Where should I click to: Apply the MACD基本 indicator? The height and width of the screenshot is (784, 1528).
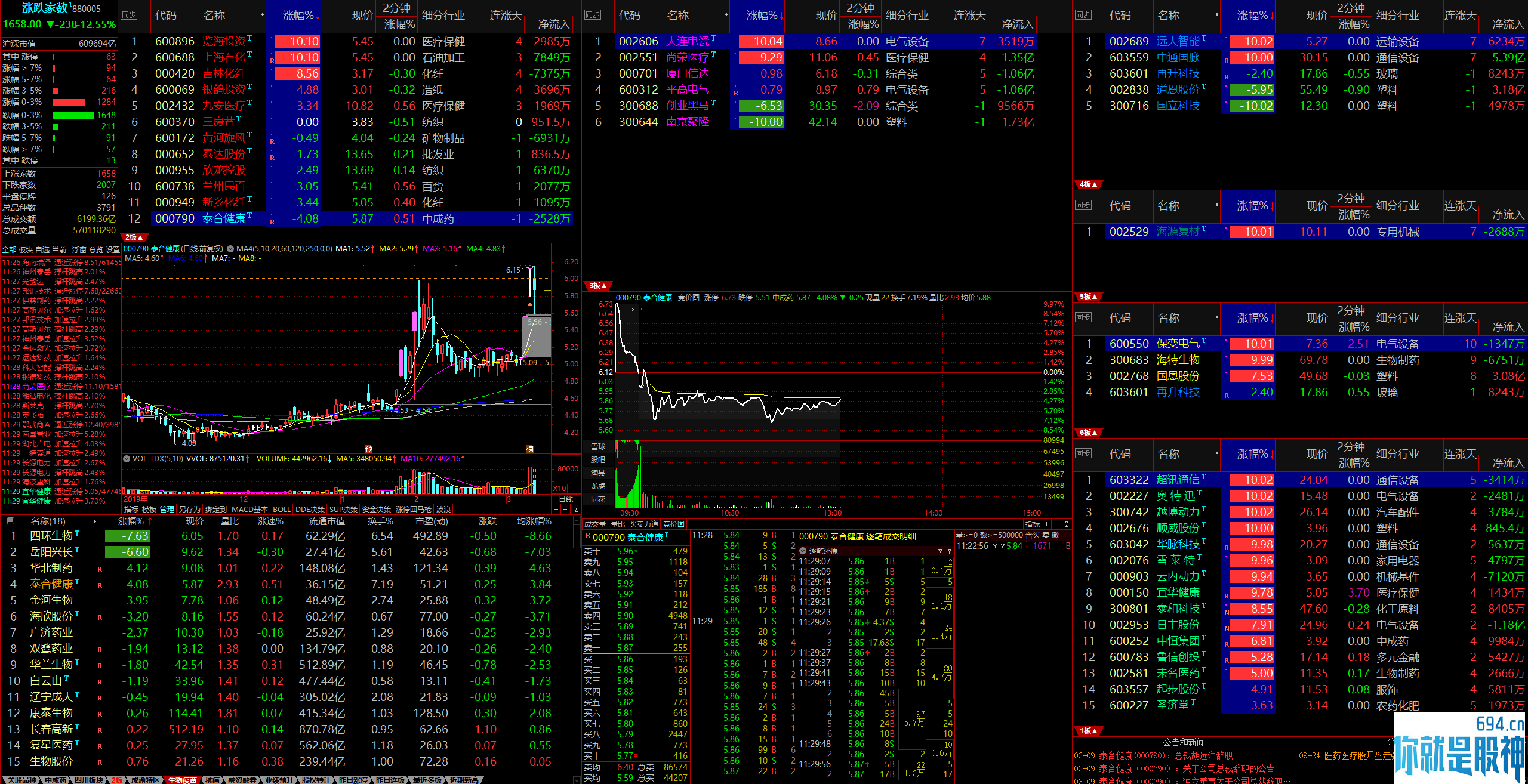coord(249,510)
